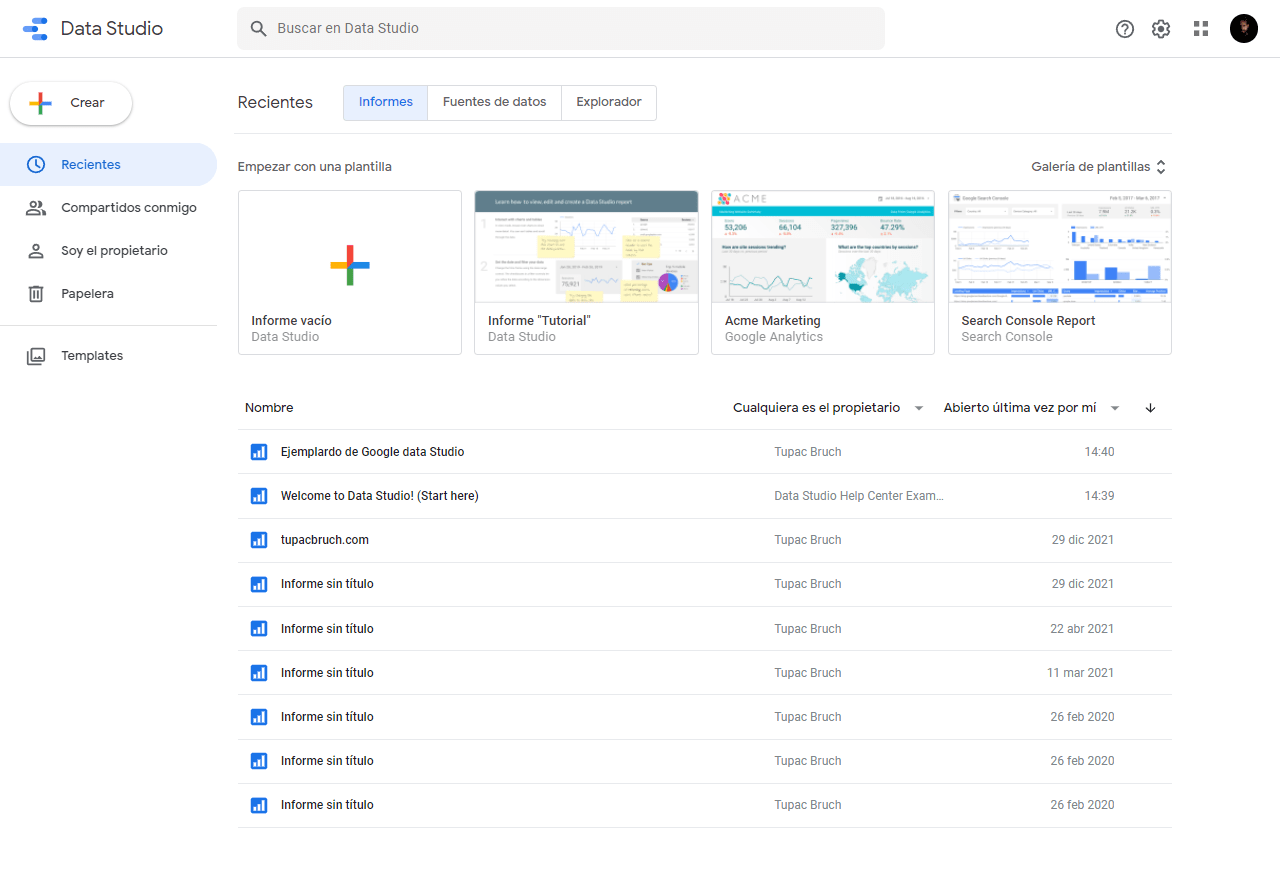Click the report icon for Welcome to Data Studio!
The image size is (1280, 881).
259,496
